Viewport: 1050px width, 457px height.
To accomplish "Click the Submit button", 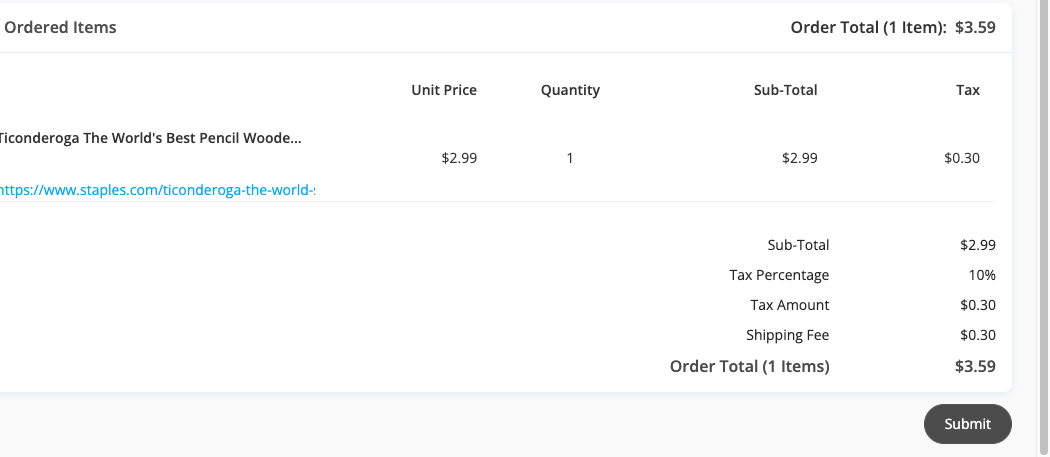I will point(967,423).
